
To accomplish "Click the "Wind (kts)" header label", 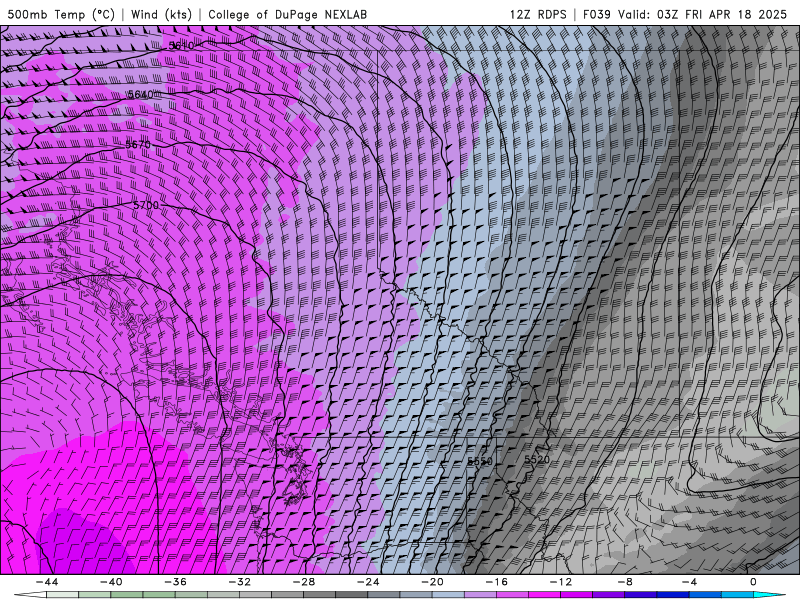I will 161,14.
